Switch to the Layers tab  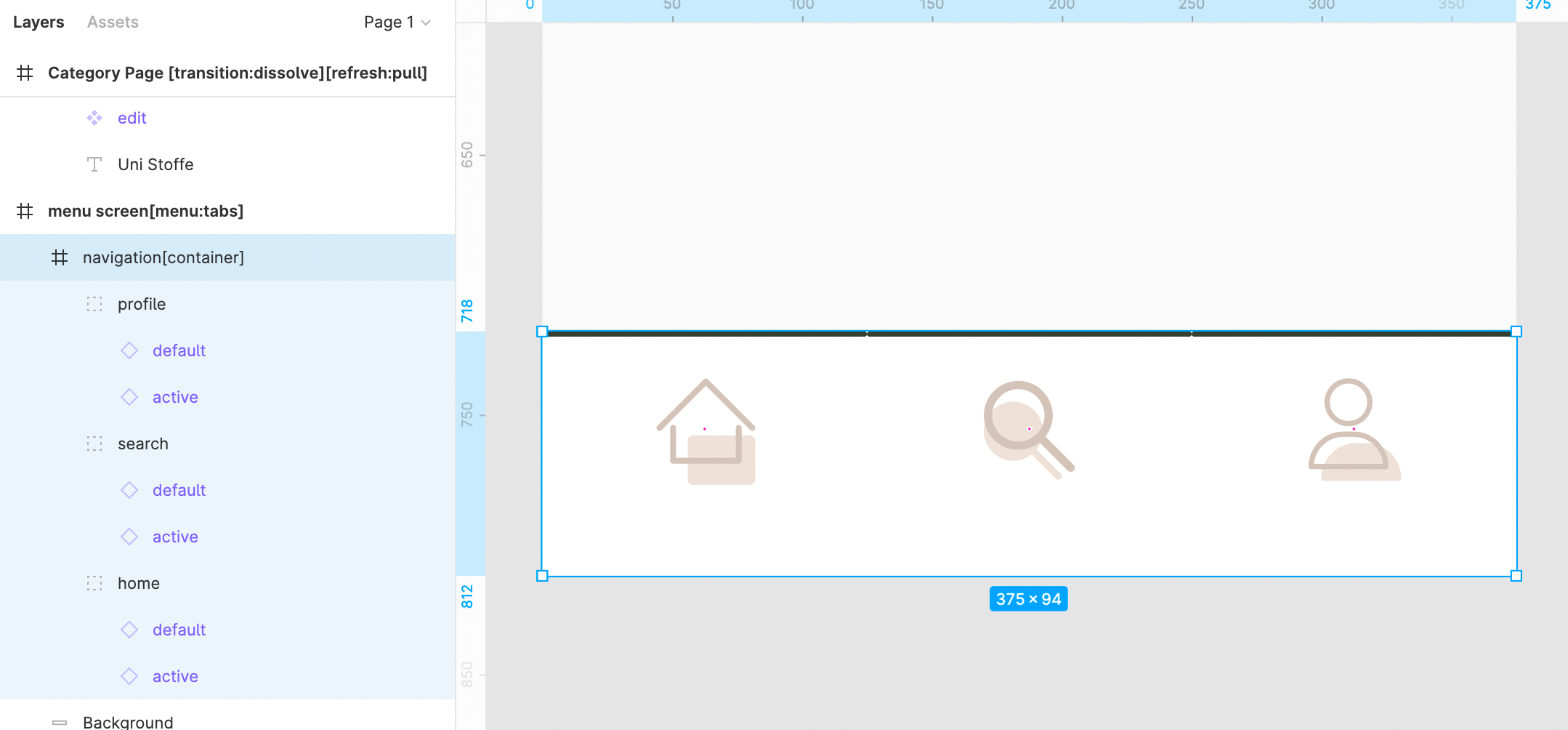click(39, 23)
